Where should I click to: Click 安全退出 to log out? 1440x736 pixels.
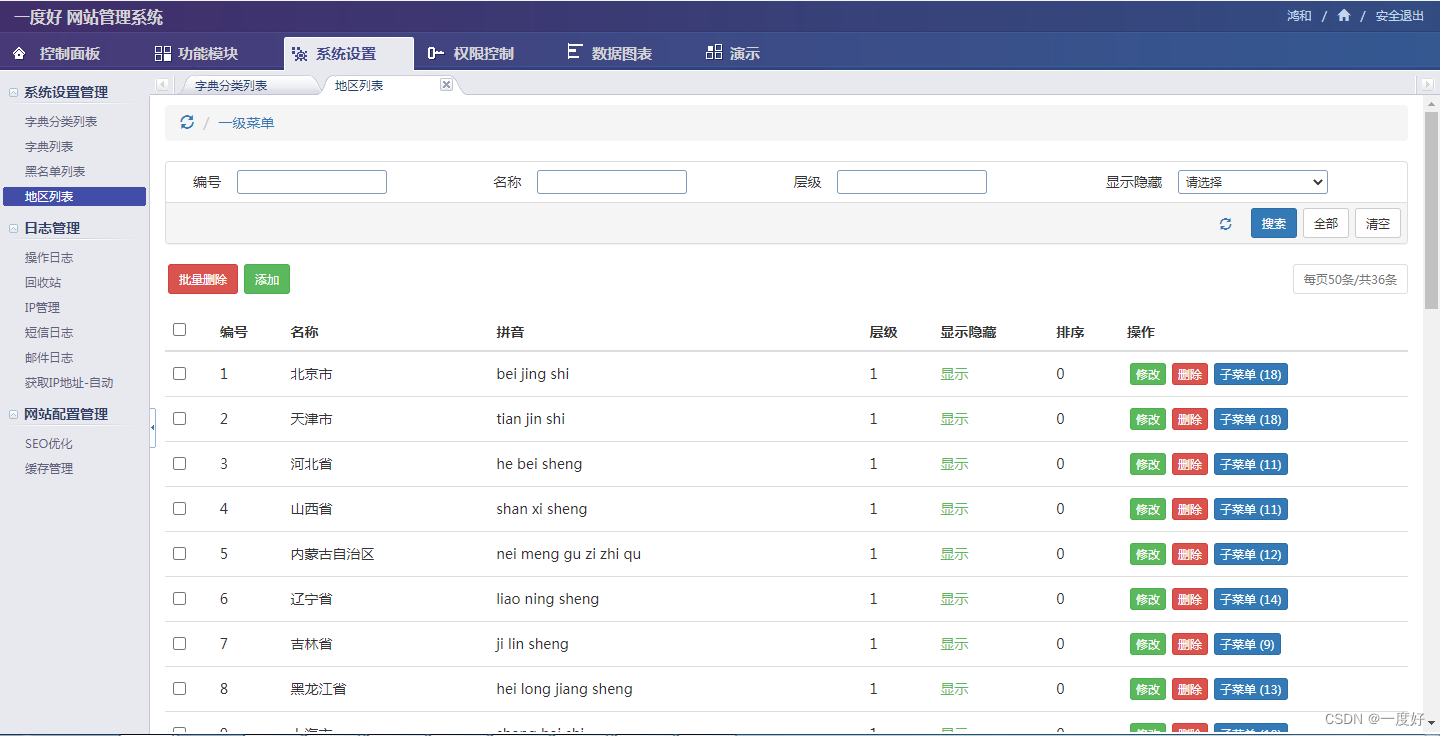(x=1400, y=16)
